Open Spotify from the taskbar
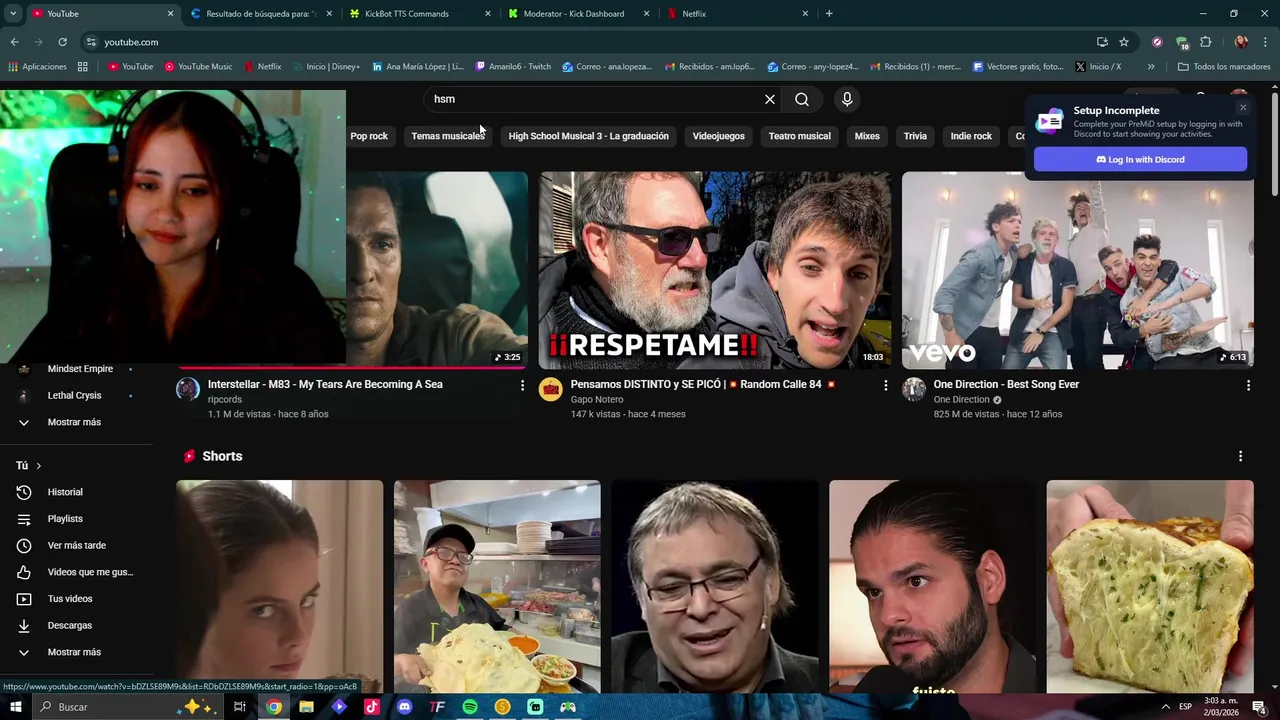 click(x=470, y=707)
